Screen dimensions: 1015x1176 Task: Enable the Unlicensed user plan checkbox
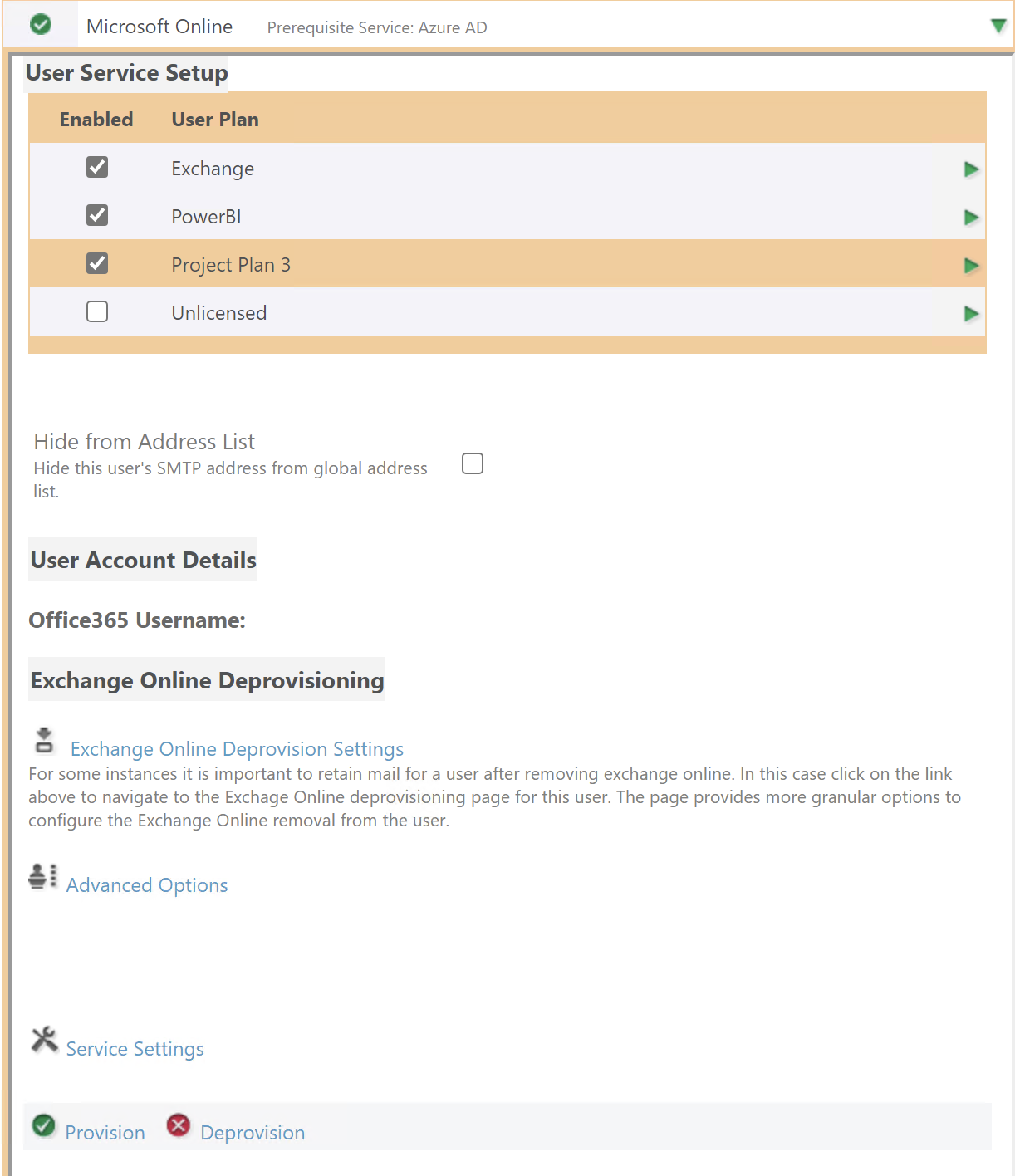tap(97, 312)
